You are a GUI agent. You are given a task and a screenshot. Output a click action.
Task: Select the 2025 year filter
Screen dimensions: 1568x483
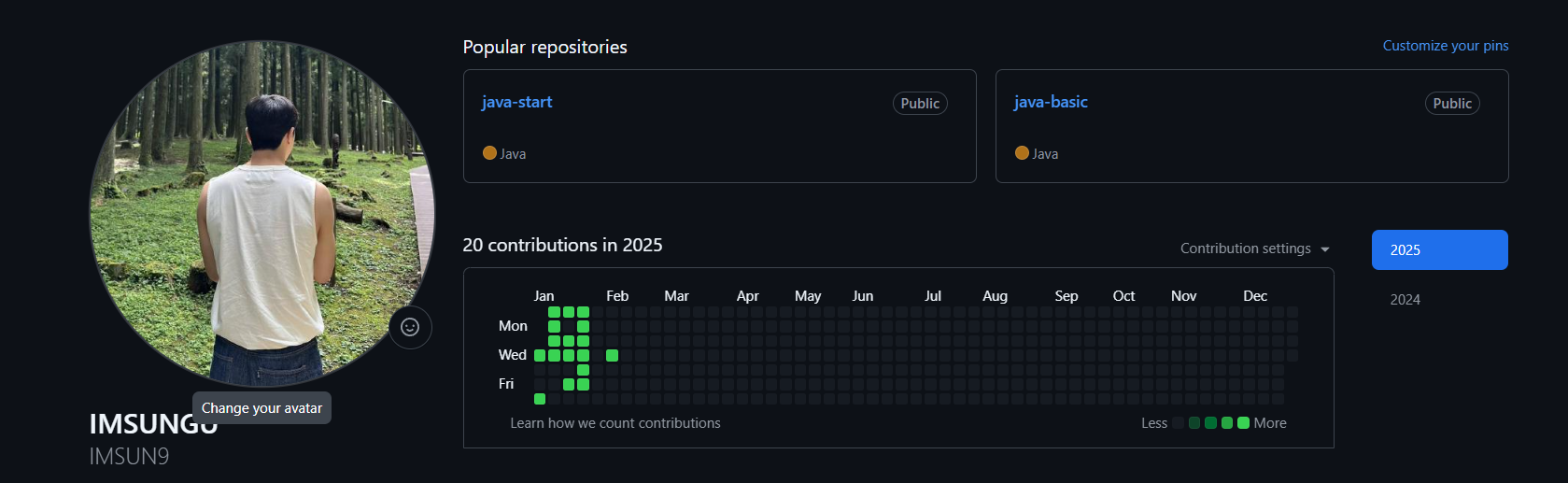(1439, 250)
